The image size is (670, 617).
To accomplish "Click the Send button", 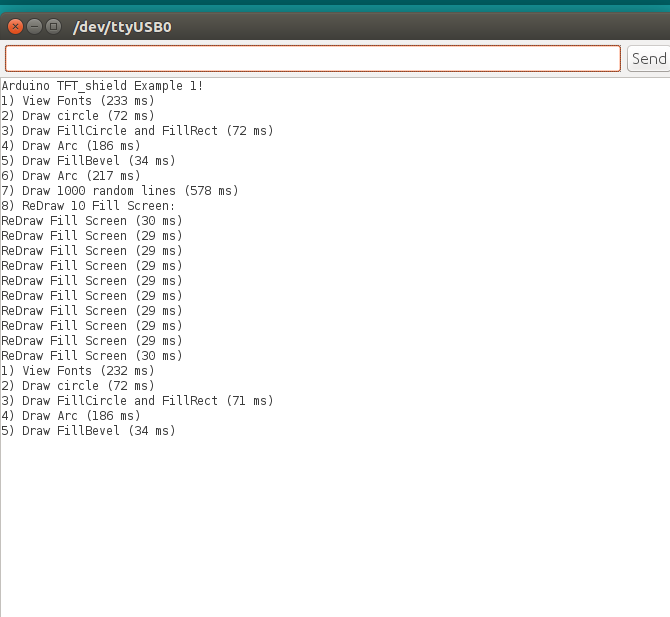I will click(648, 59).
